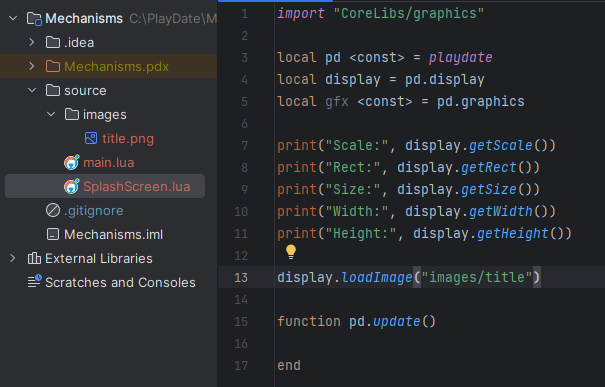Click the import keyword on line 1
The height and width of the screenshot is (387, 605).
pyautogui.click(x=301, y=14)
